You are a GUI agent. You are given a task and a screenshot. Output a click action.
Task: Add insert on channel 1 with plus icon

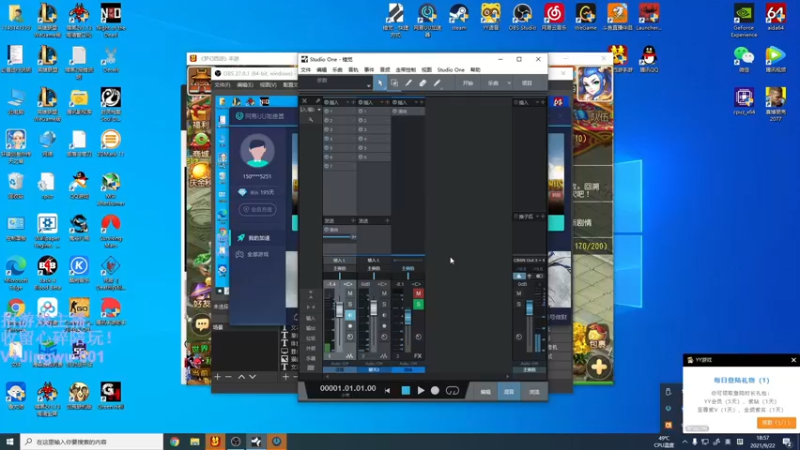click(x=353, y=103)
